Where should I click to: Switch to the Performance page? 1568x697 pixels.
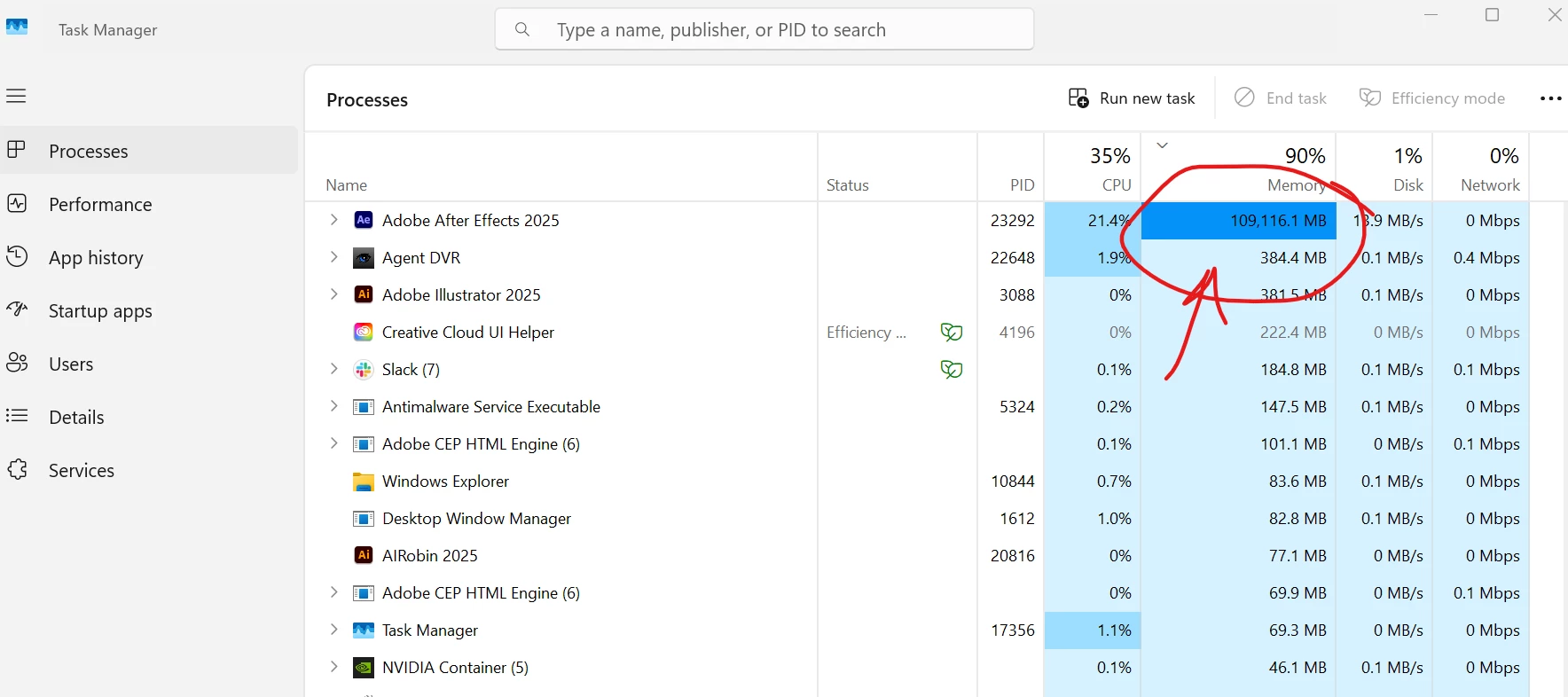(x=149, y=204)
